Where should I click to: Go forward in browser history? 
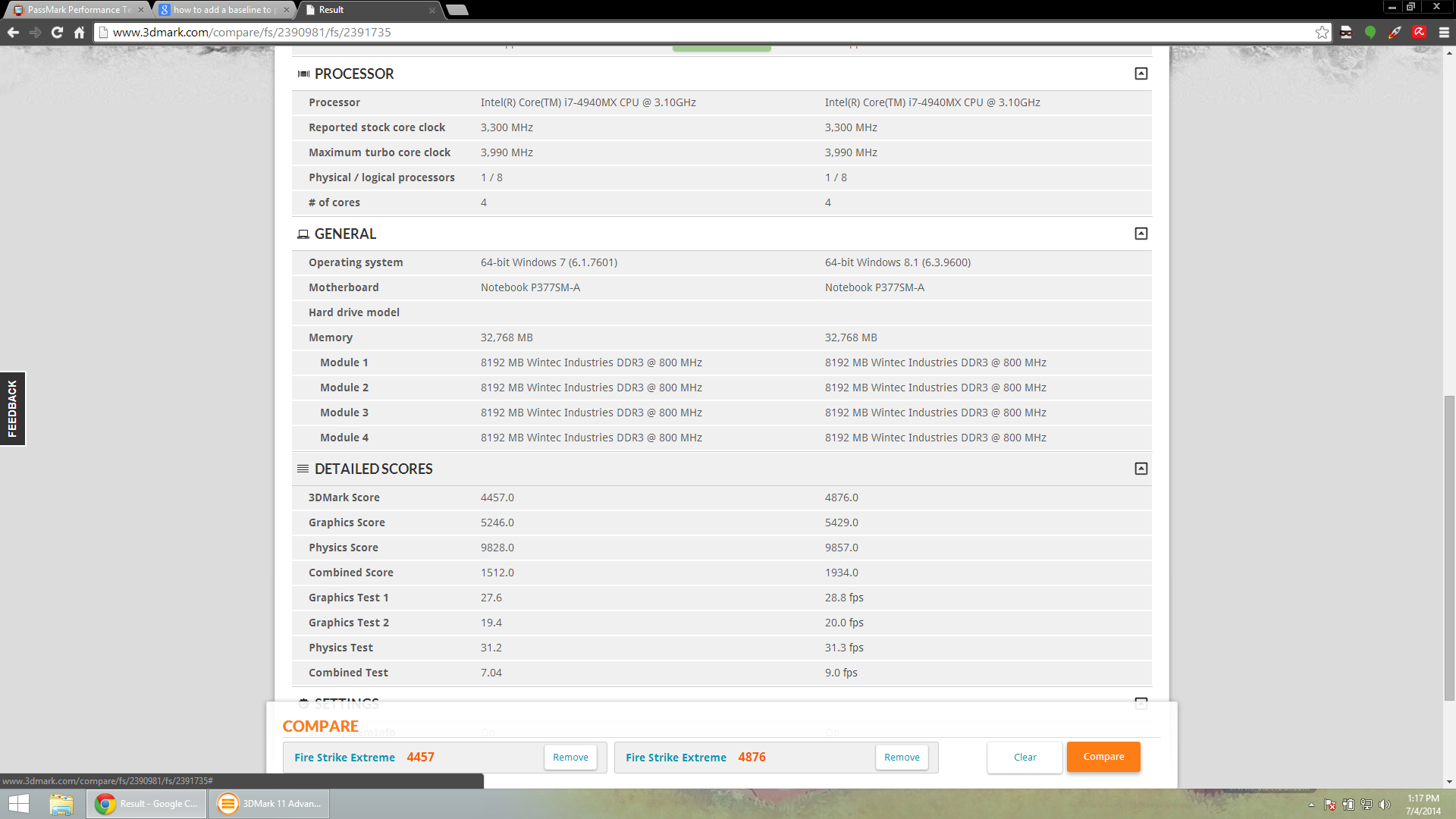coord(35,33)
